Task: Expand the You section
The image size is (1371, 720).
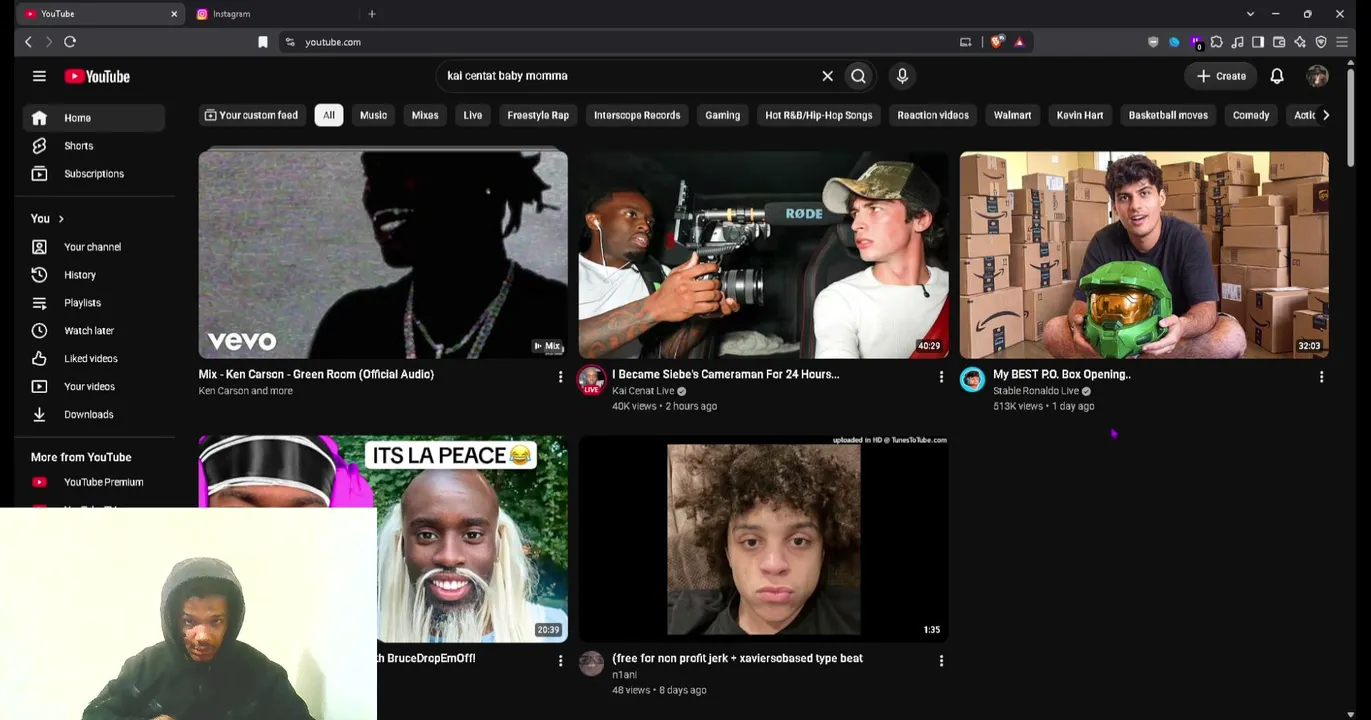Action: pos(48,218)
